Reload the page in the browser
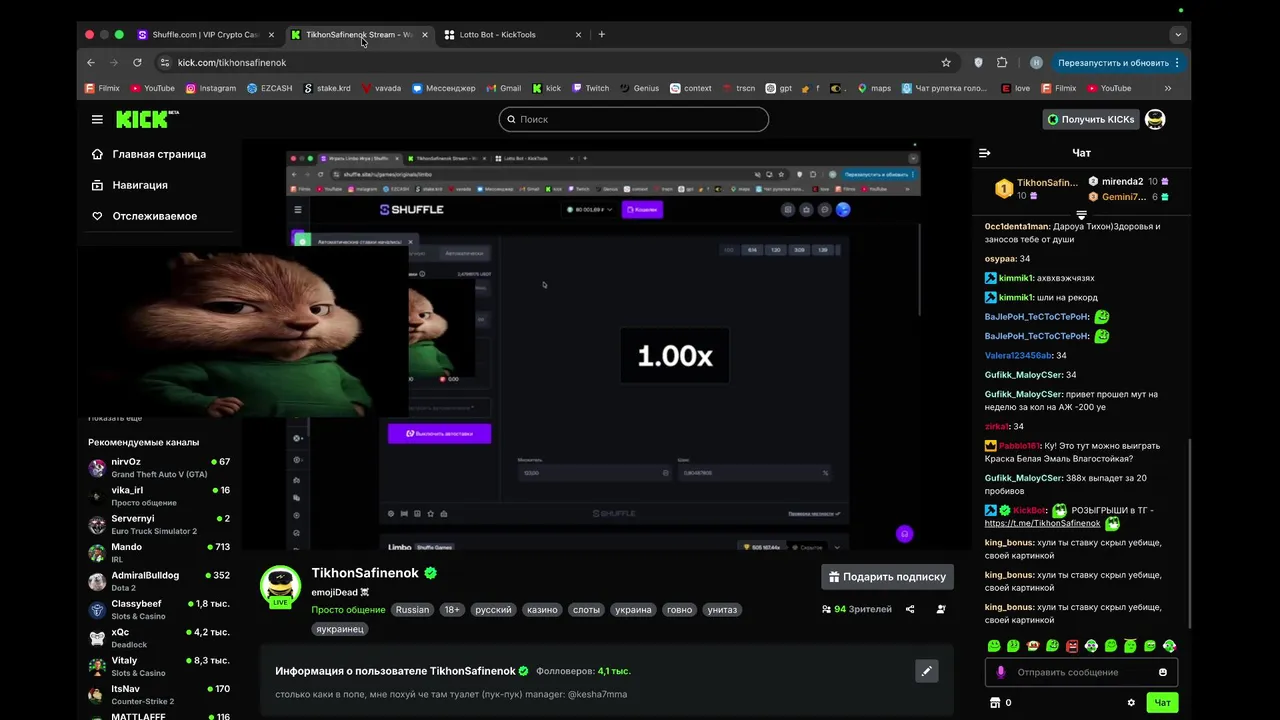The height and width of the screenshot is (720, 1280). (137, 62)
